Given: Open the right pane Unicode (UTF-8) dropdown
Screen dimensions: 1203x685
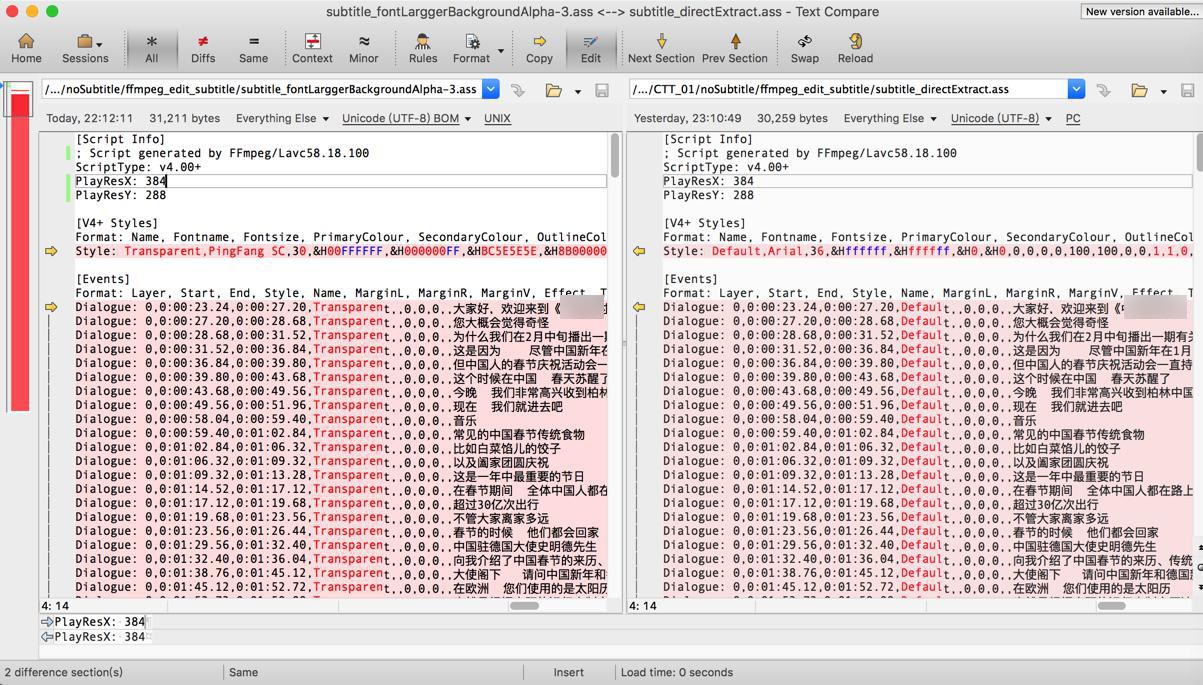Looking at the screenshot, I should tap(1001, 118).
